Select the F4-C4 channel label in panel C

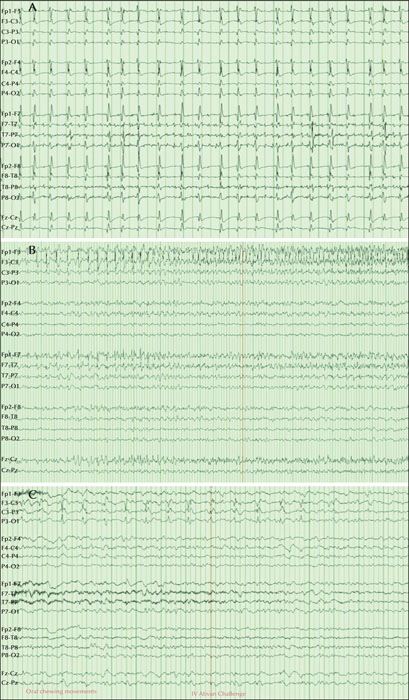click(x=11, y=547)
